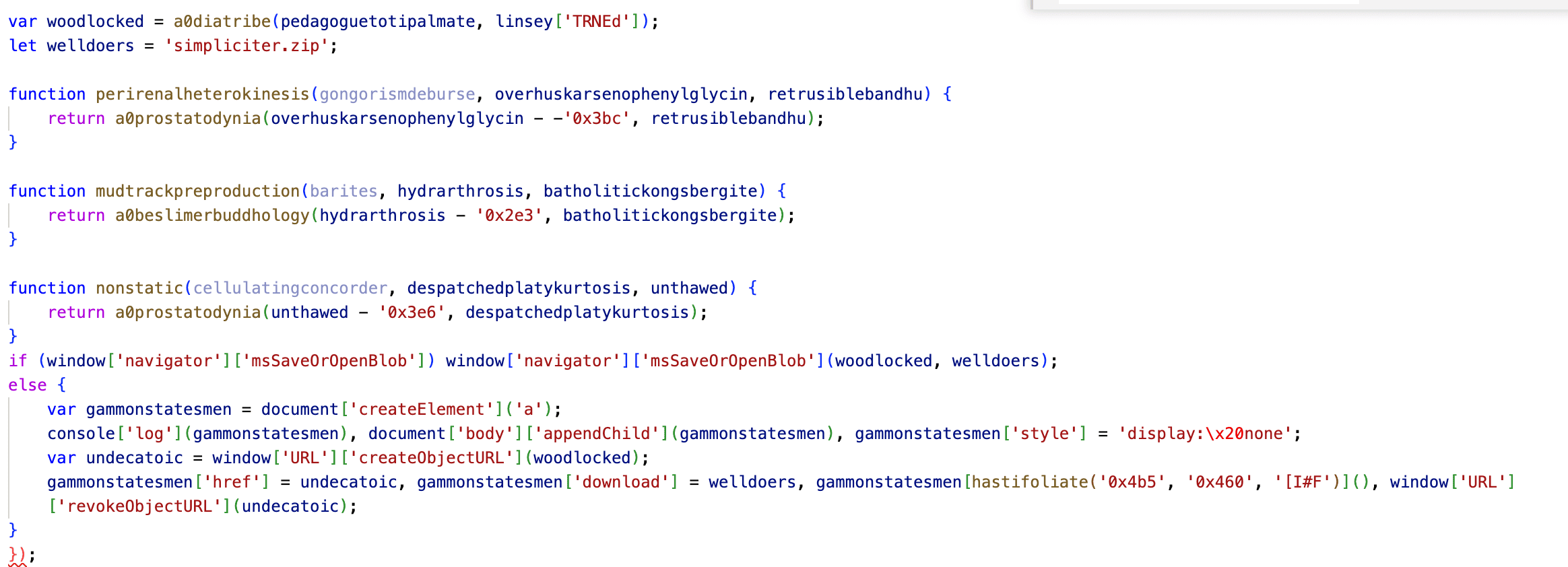The height and width of the screenshot is (567, 1568).
Task: Click the undecatoic variable declaration
Action: click(134, 458)
